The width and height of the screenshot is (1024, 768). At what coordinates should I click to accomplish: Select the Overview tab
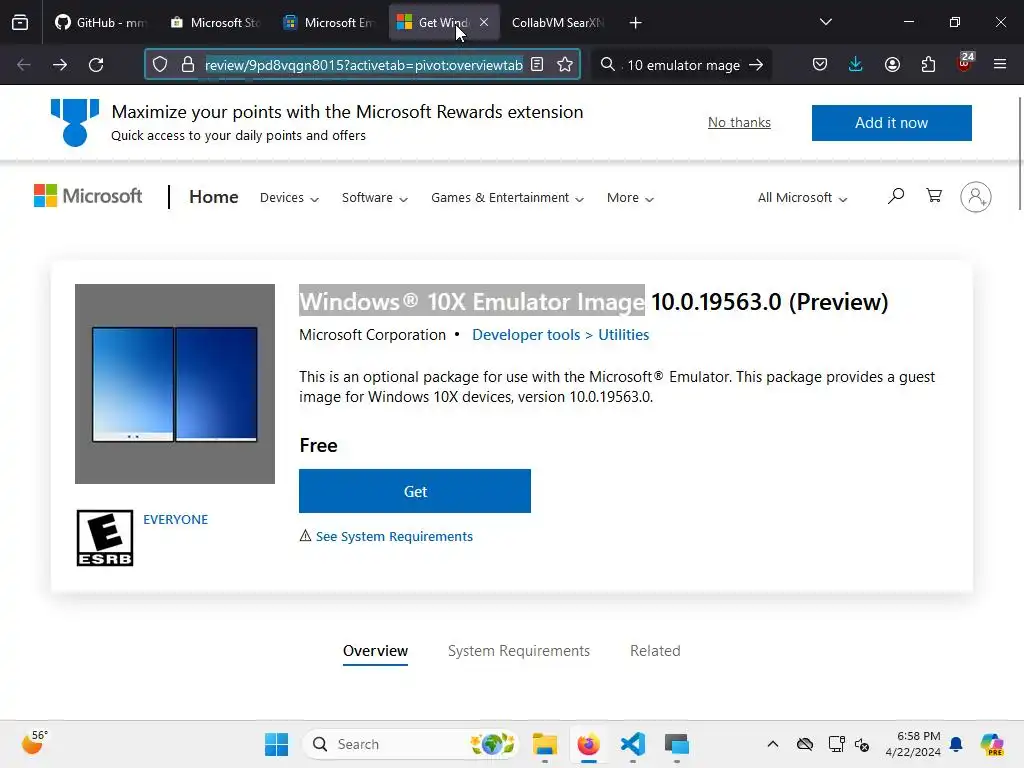(x=376, y=651)
